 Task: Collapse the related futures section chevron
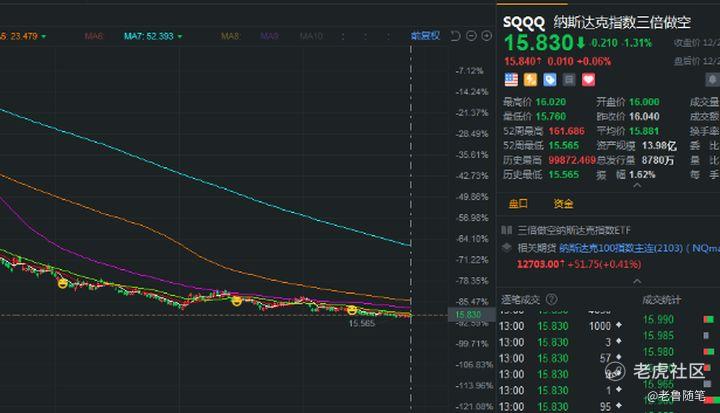click(637, 281)
